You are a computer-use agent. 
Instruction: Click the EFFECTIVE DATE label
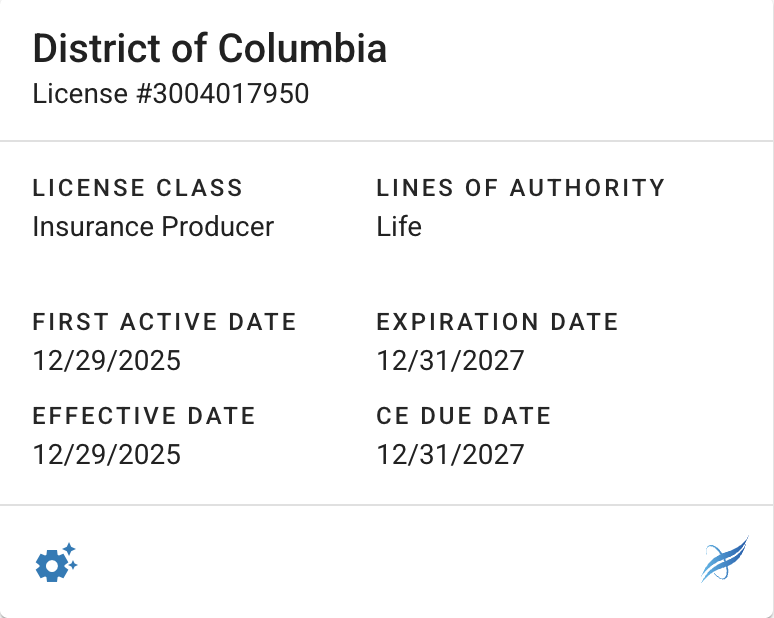(x=145, y=416)
